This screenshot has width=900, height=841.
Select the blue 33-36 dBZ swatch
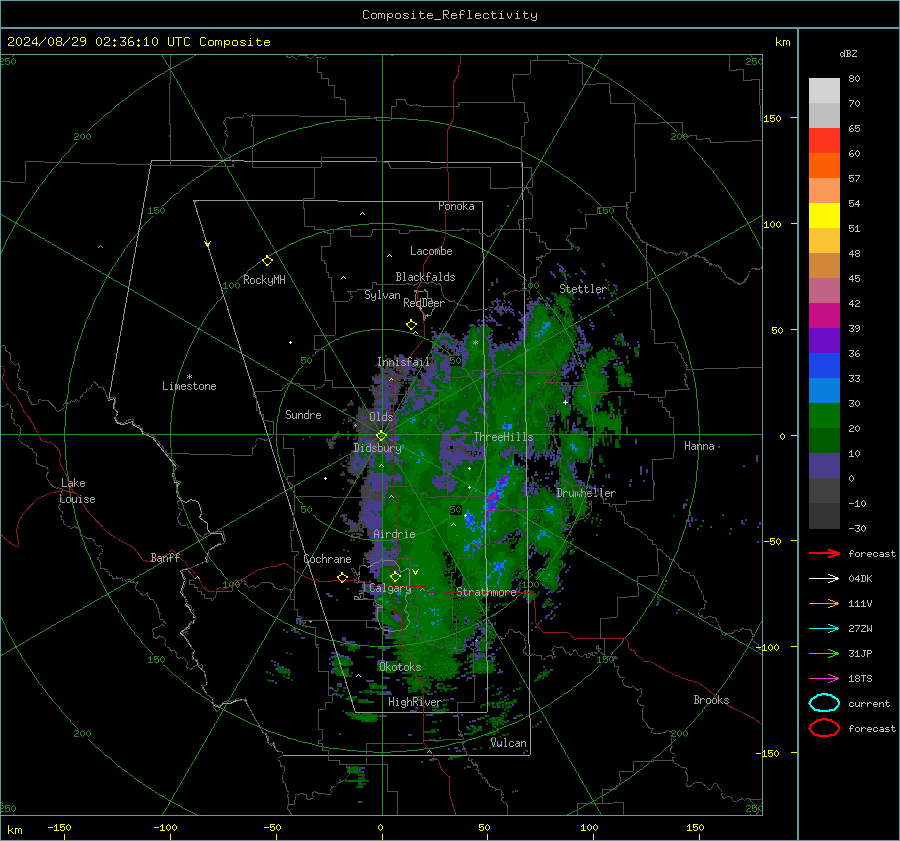click(x=824, y=366)
